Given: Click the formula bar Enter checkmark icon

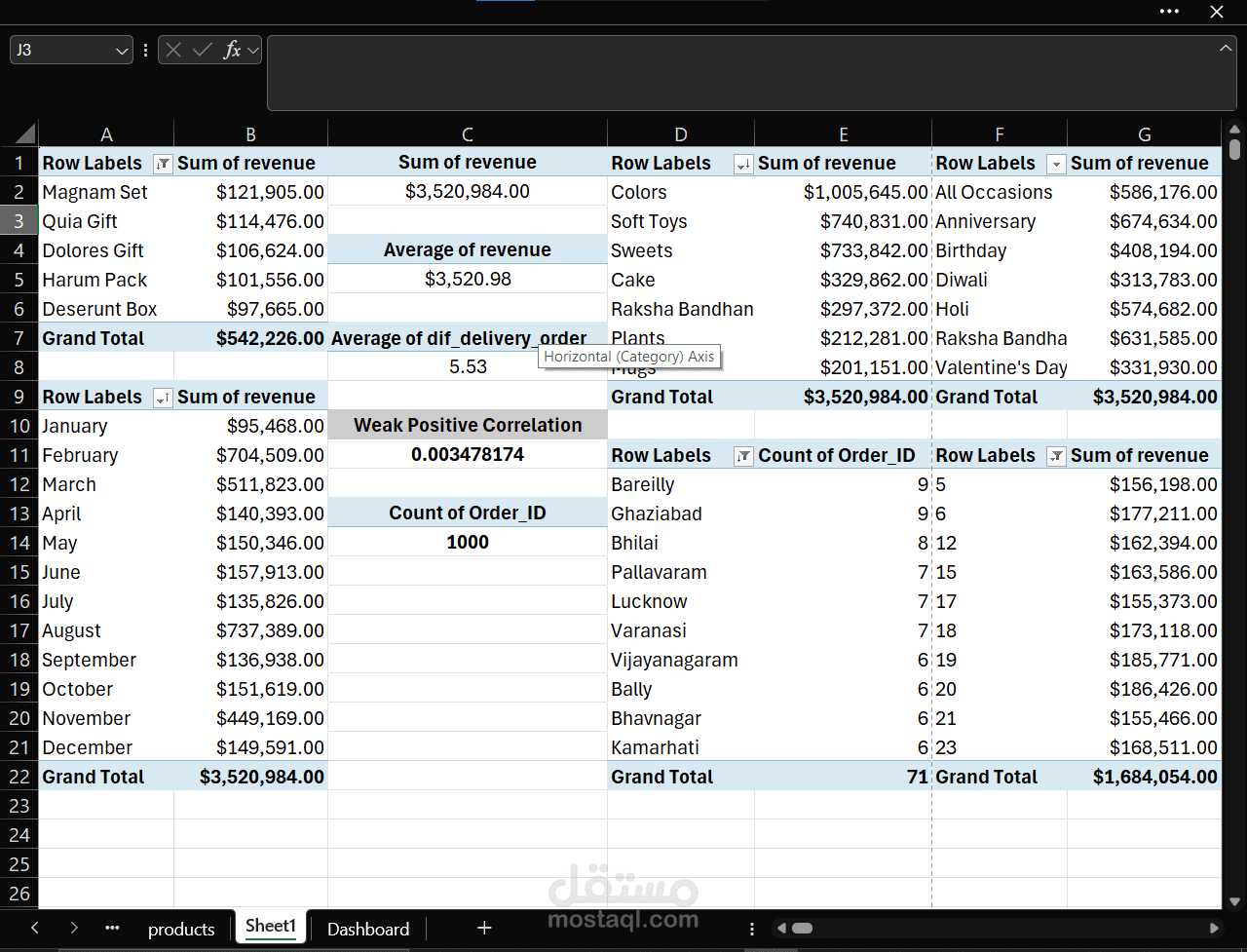Looking at the screenshot, I should tap(203, 50).
